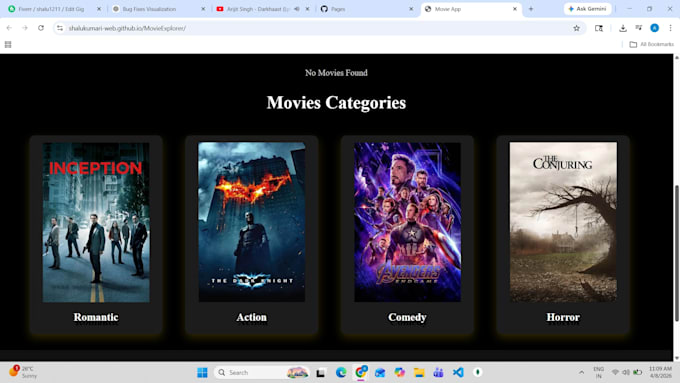Switch to the Arijit Singh YouTube tab
The height and width of the screenshot is (383, 680).
[x=258, y=9]
